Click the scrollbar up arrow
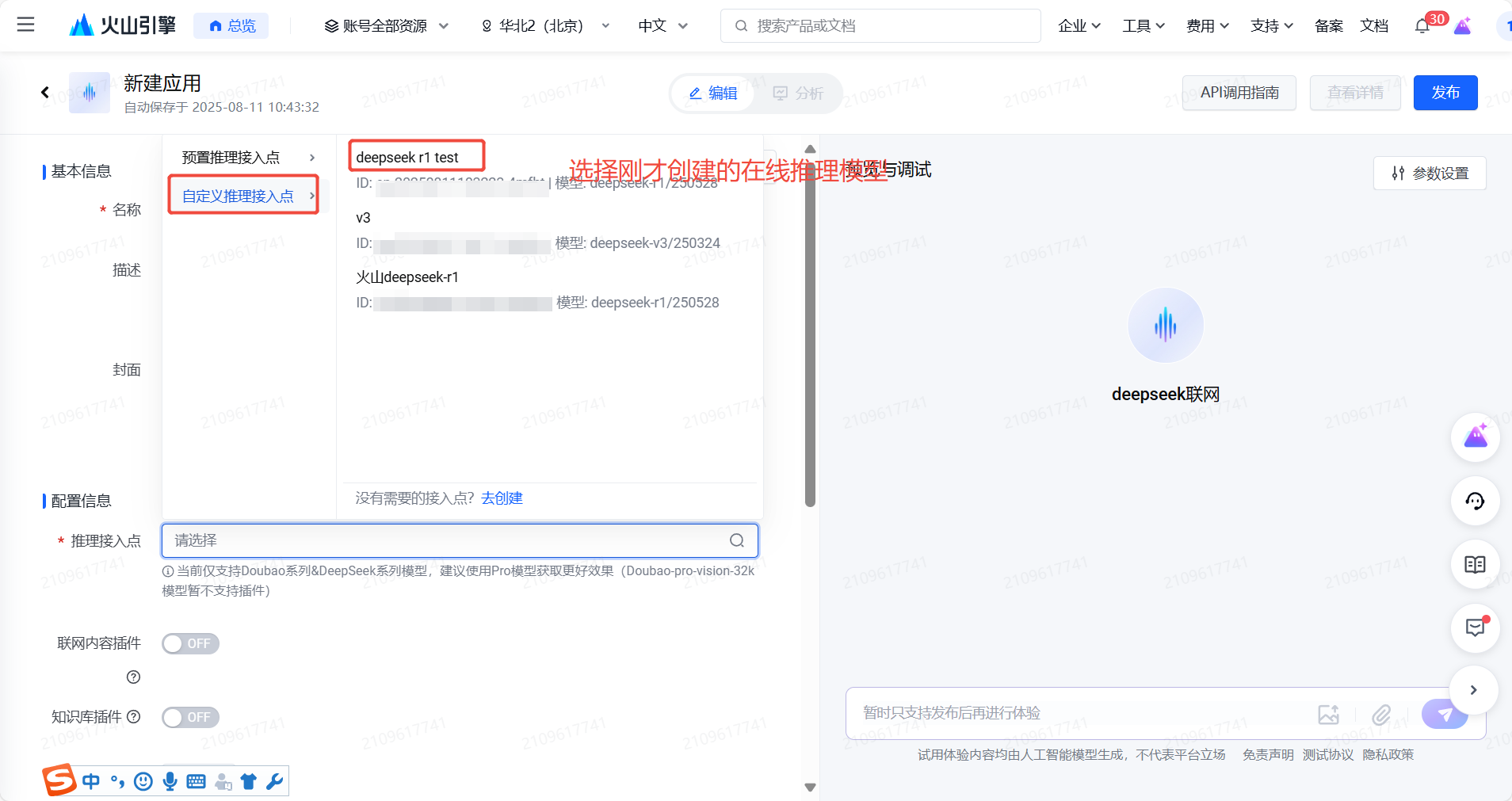 click(x=810, y=149)
